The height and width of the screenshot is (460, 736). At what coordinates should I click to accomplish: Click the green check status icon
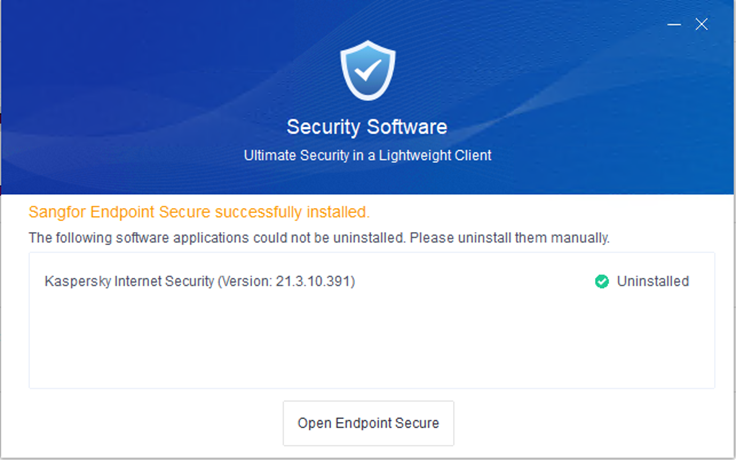(602, 282)
